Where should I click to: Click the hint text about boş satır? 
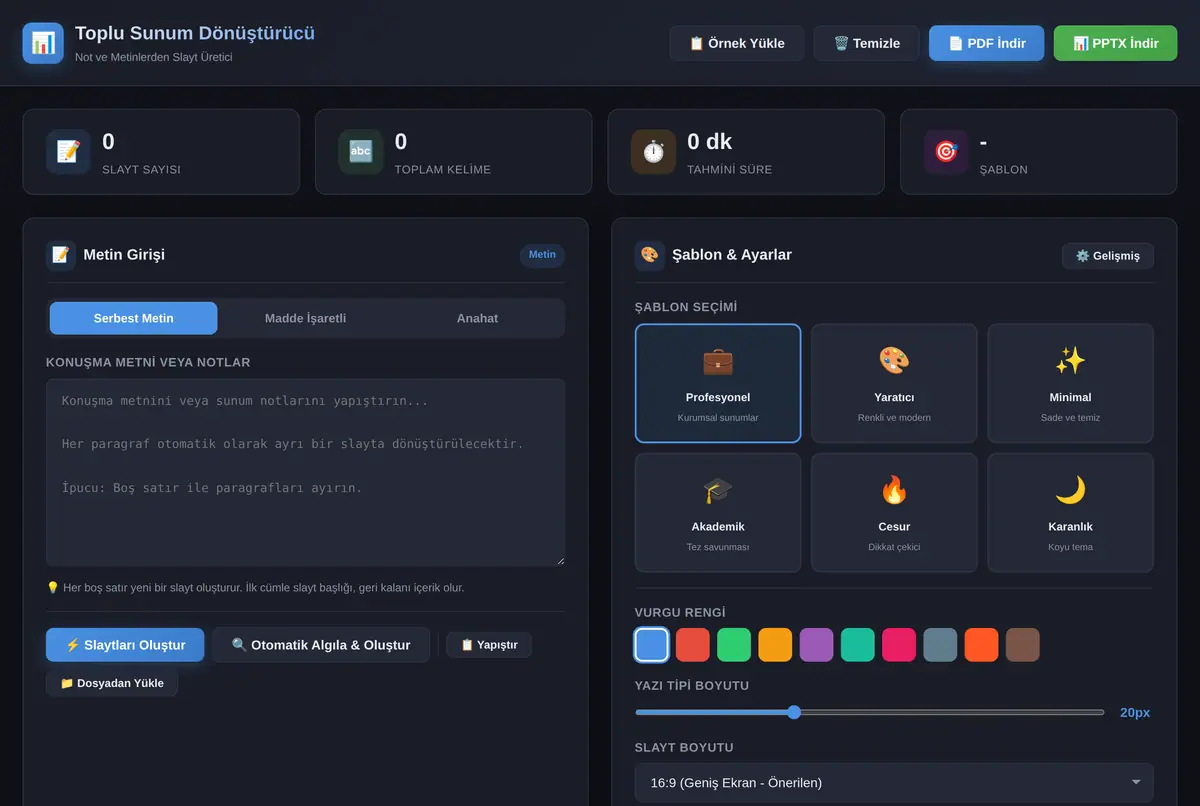click(255, 588)
